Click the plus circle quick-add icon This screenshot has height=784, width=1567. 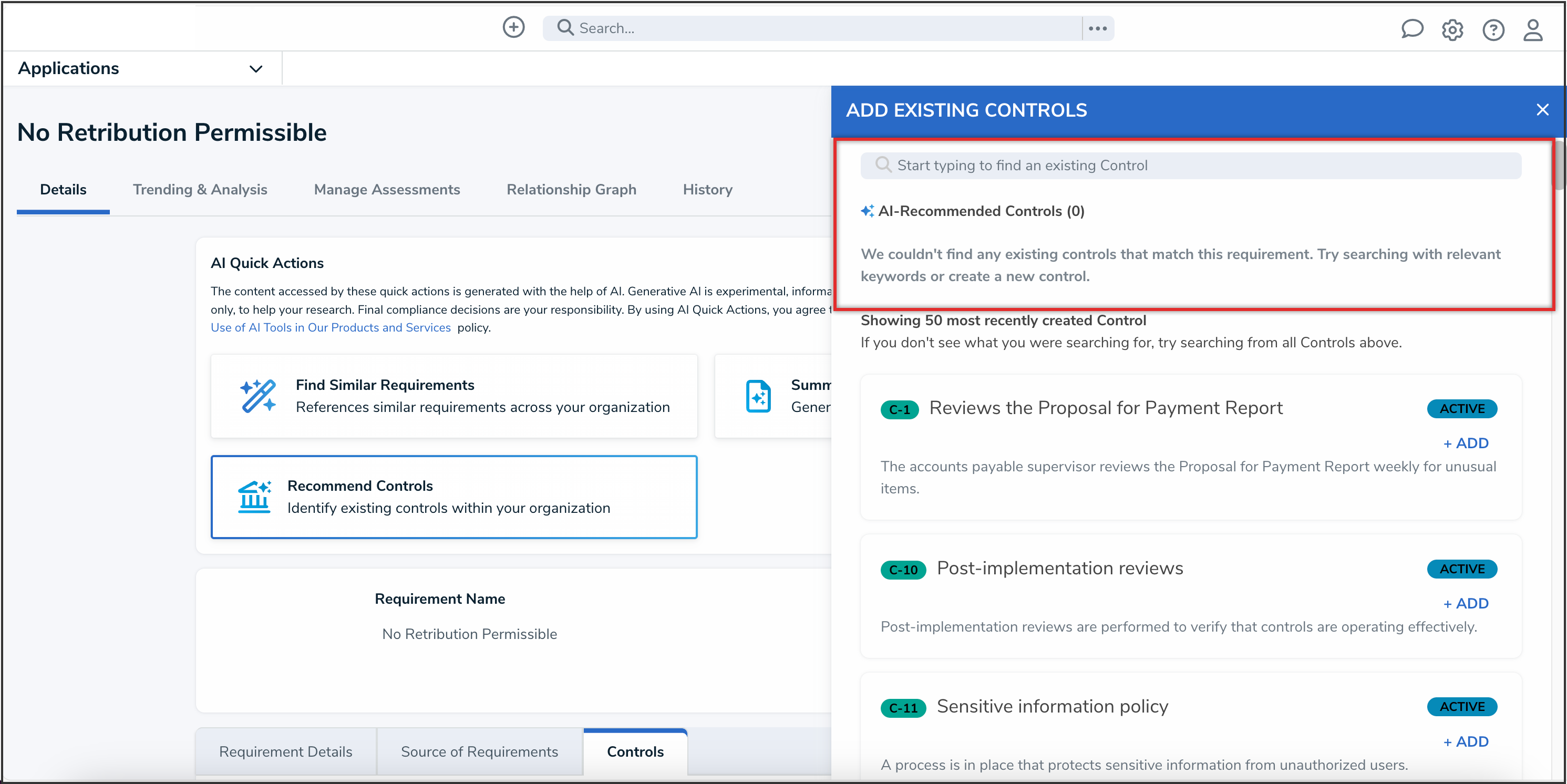click(513, 27)
